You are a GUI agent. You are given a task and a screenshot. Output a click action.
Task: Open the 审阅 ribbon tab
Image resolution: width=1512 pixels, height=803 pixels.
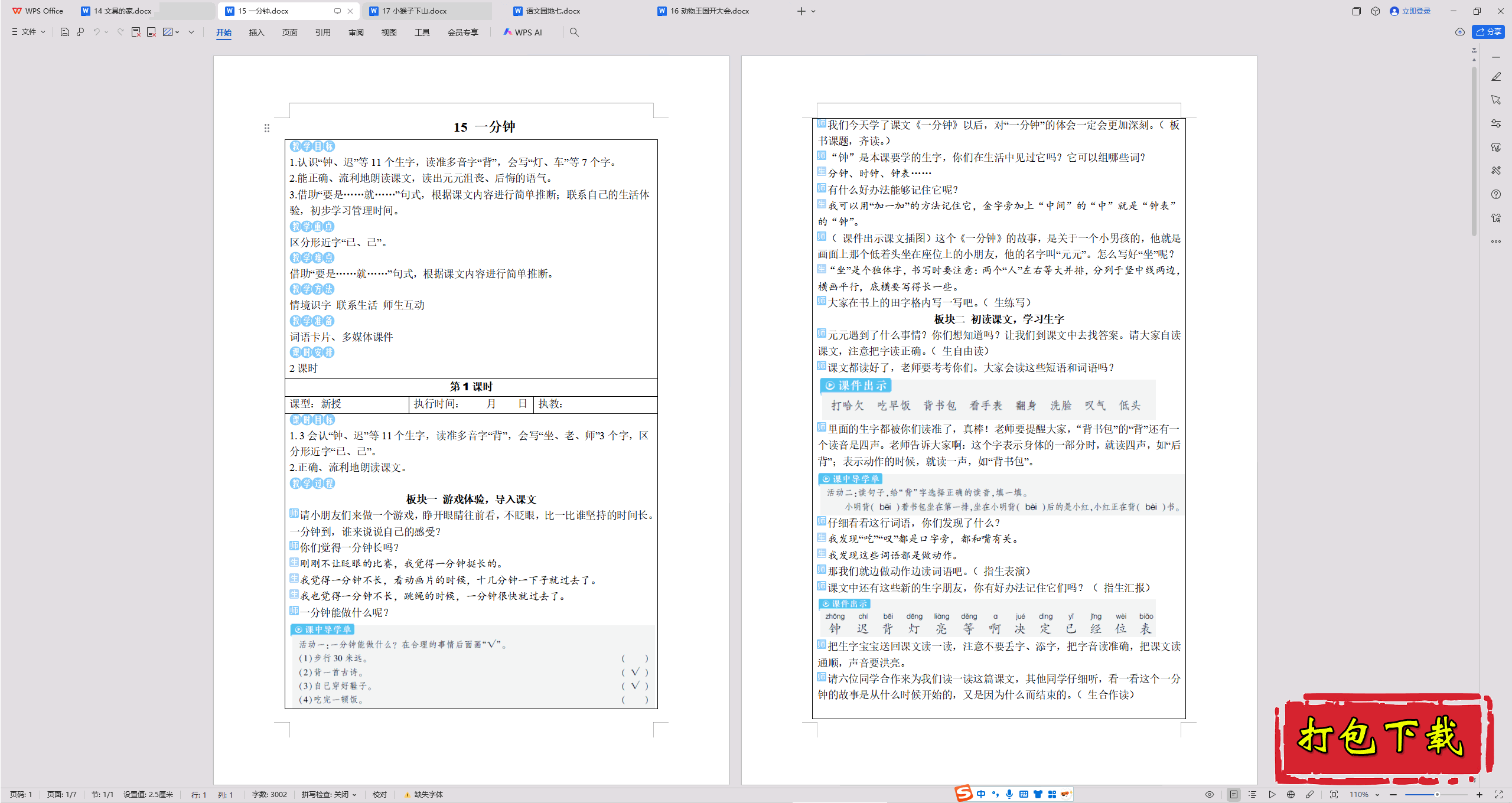pyautogui.click(x=356, y=32)
